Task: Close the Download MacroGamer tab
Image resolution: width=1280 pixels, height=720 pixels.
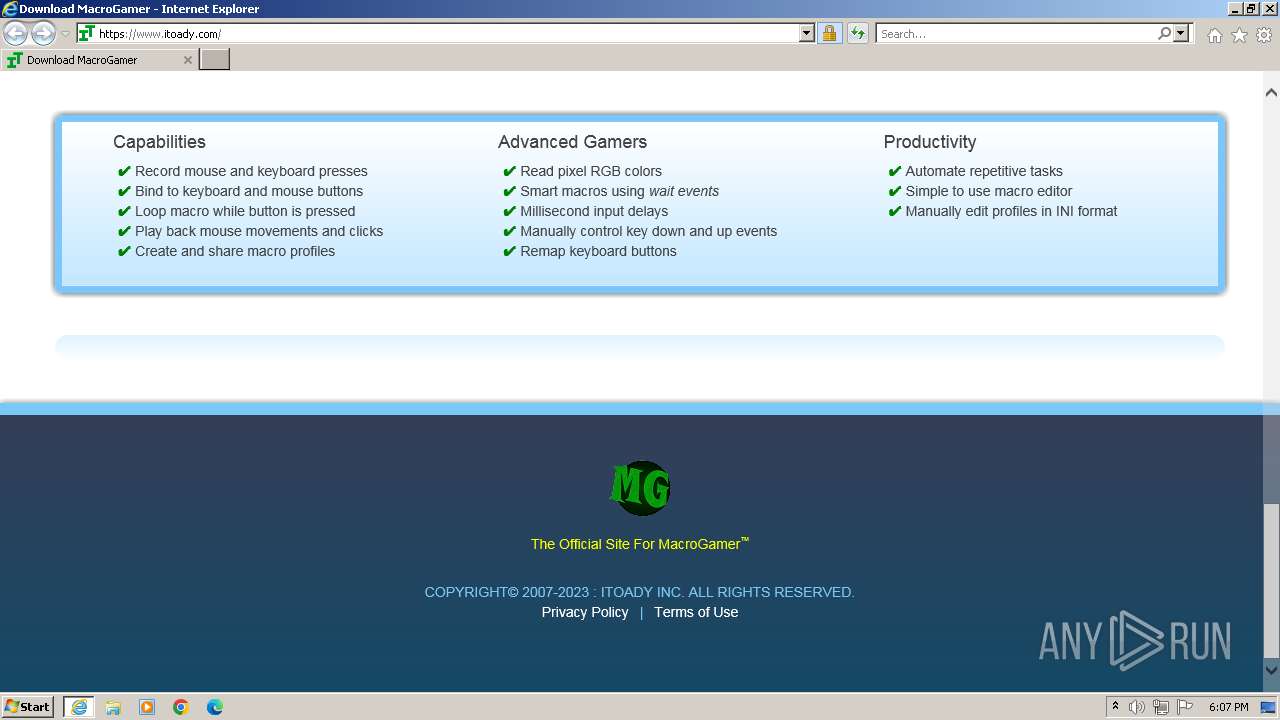Action: coord(187,60)
